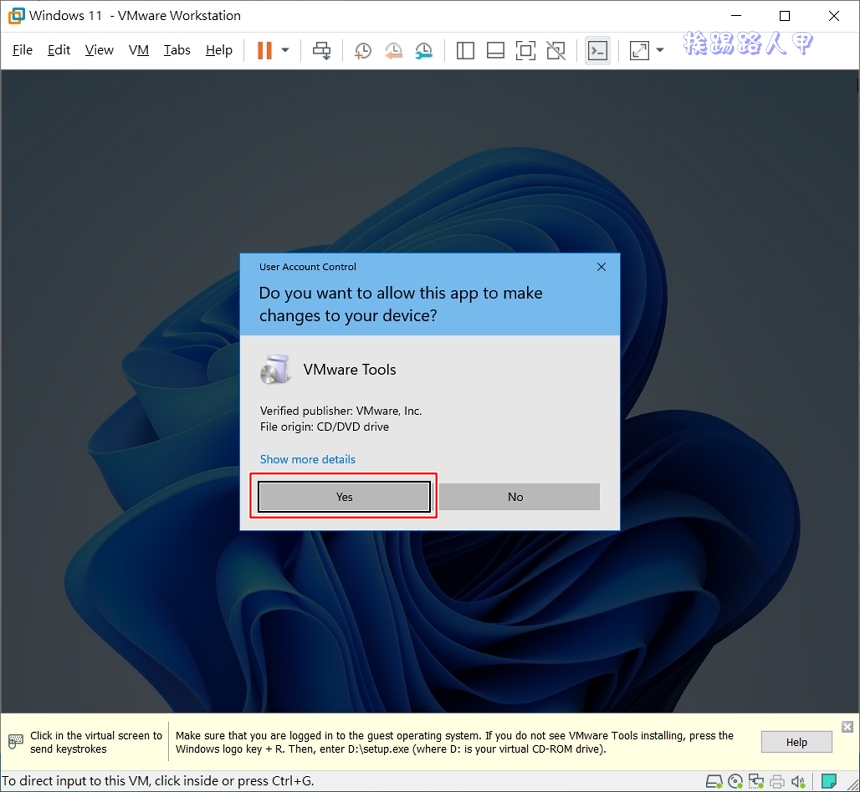Screen dimensions: 860x792
Task: Open the VM menu
Action: tap(138, 50)
